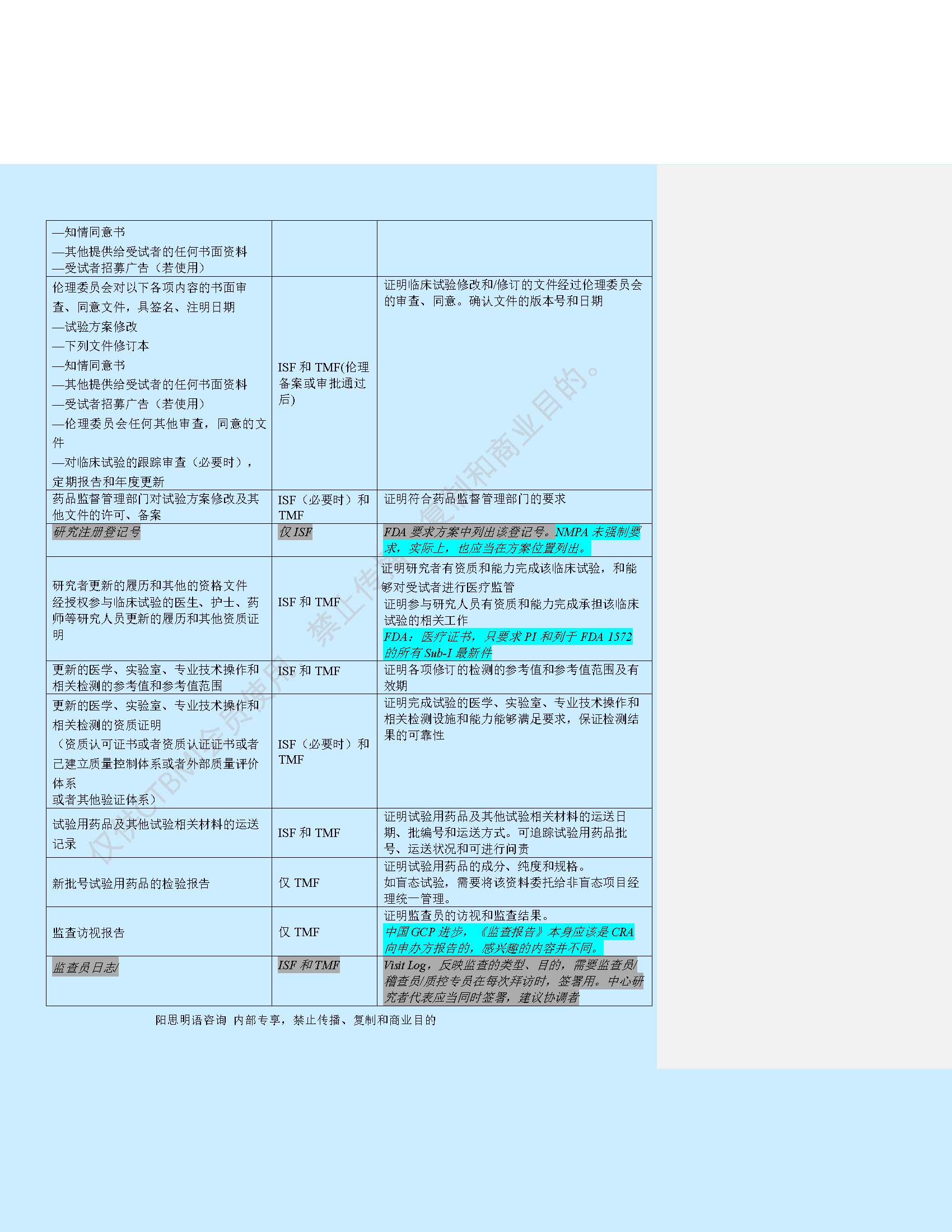This screenshot has height=1232, width=952.
Task: Click cyan text 'FDA：医疗证书，只要求 PI 和列于 FDA 1572'
Action: coord(508,637)
